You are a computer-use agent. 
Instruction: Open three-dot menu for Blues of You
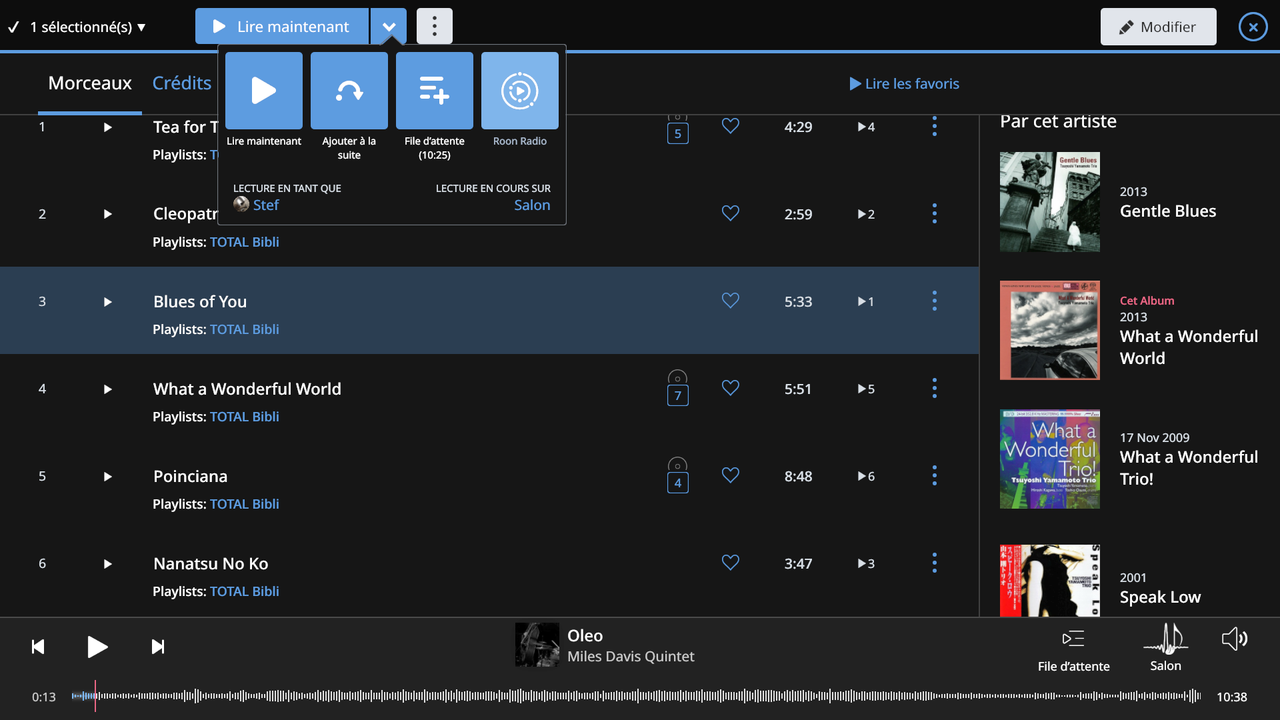(x=934, y=300)
